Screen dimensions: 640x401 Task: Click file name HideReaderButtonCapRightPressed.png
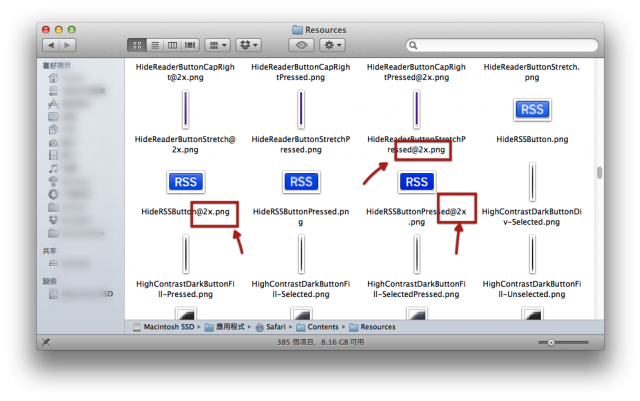pos(301,72)
